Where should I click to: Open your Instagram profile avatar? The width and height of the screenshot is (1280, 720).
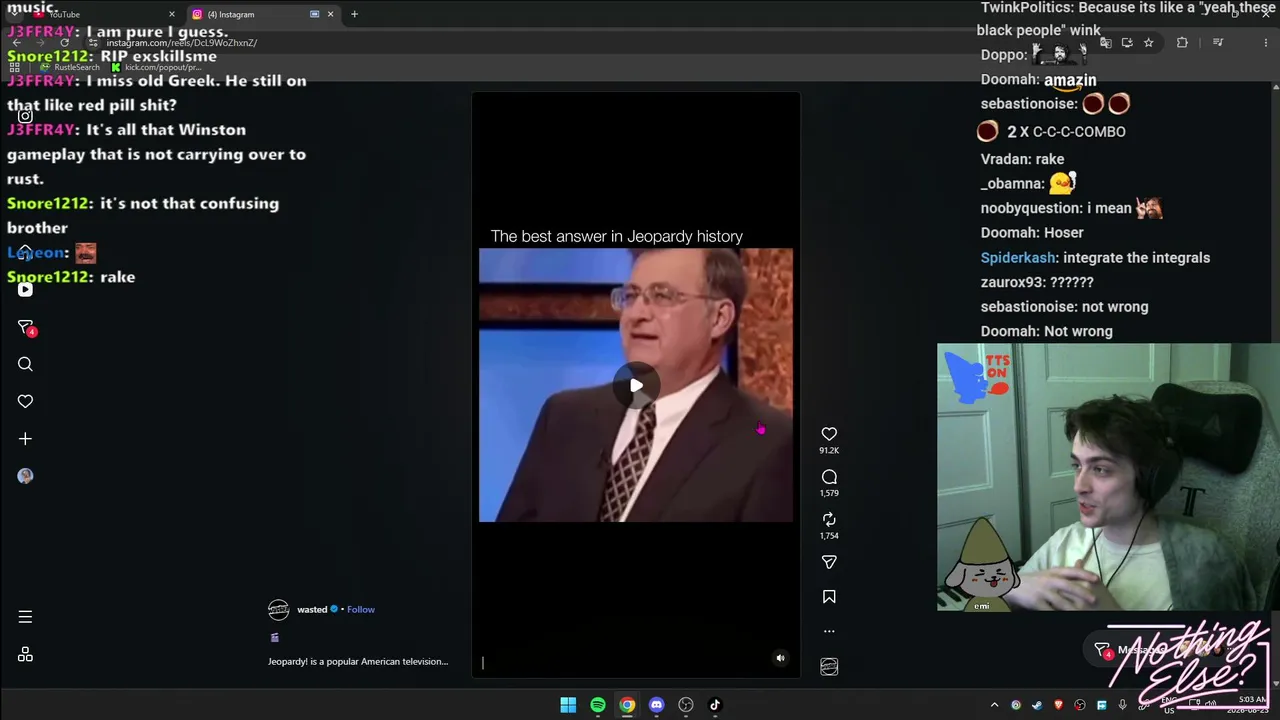[25, 476]
